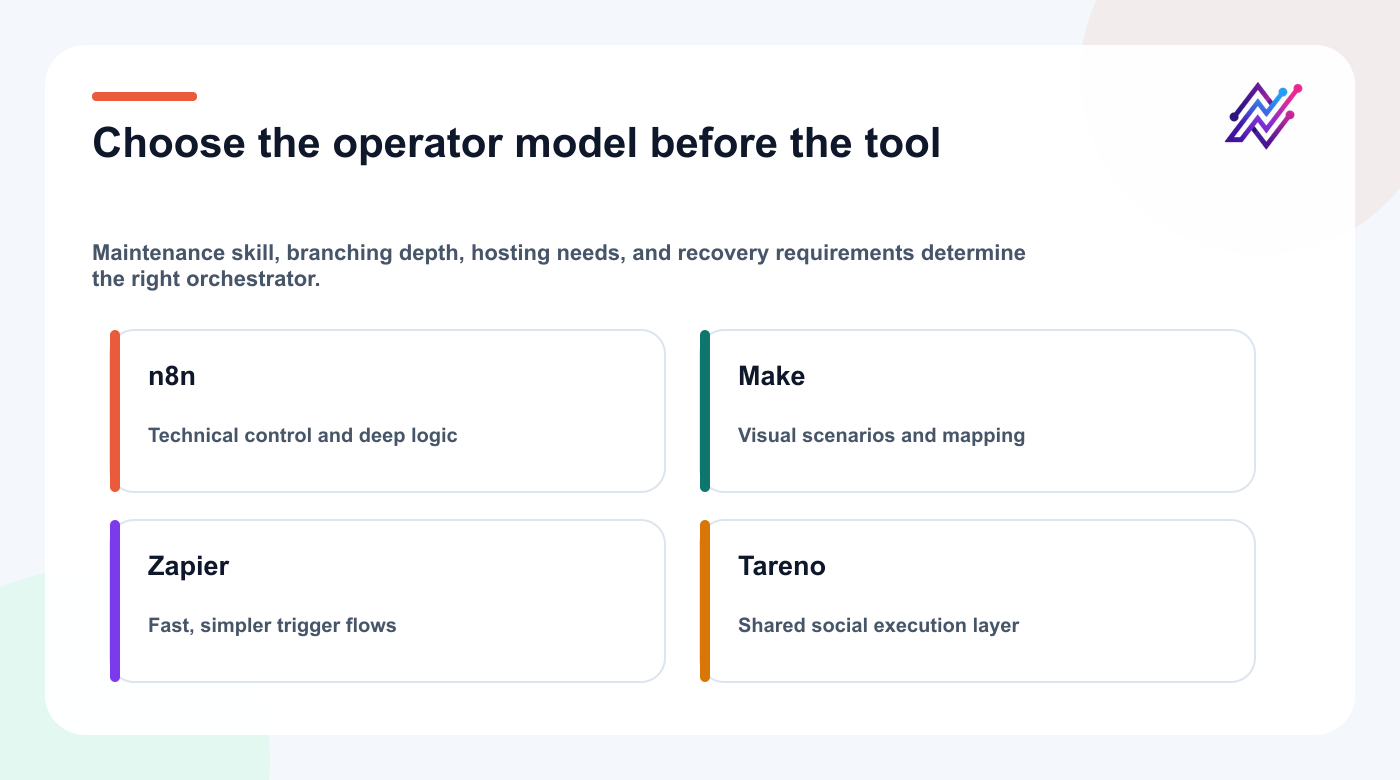Select the "Make" card title
The image size is (1400, 780).
771,377
